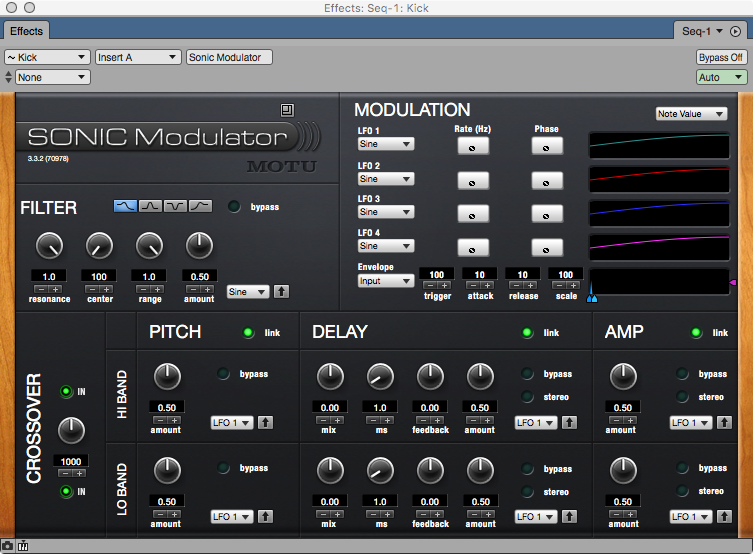Viewport: 753px width, 554px height.
Task: Click the LFO 1 Rate note value button
Action: (473, 146)
